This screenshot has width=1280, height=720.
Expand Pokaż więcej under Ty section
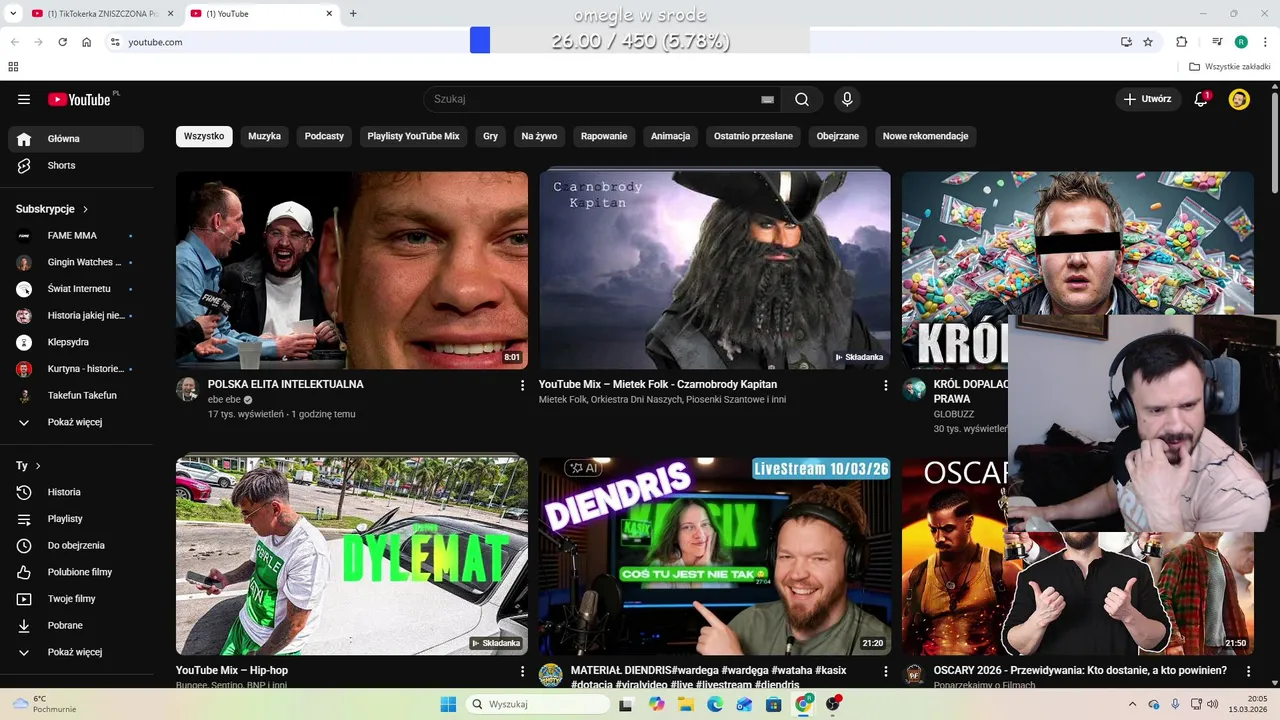76,652
